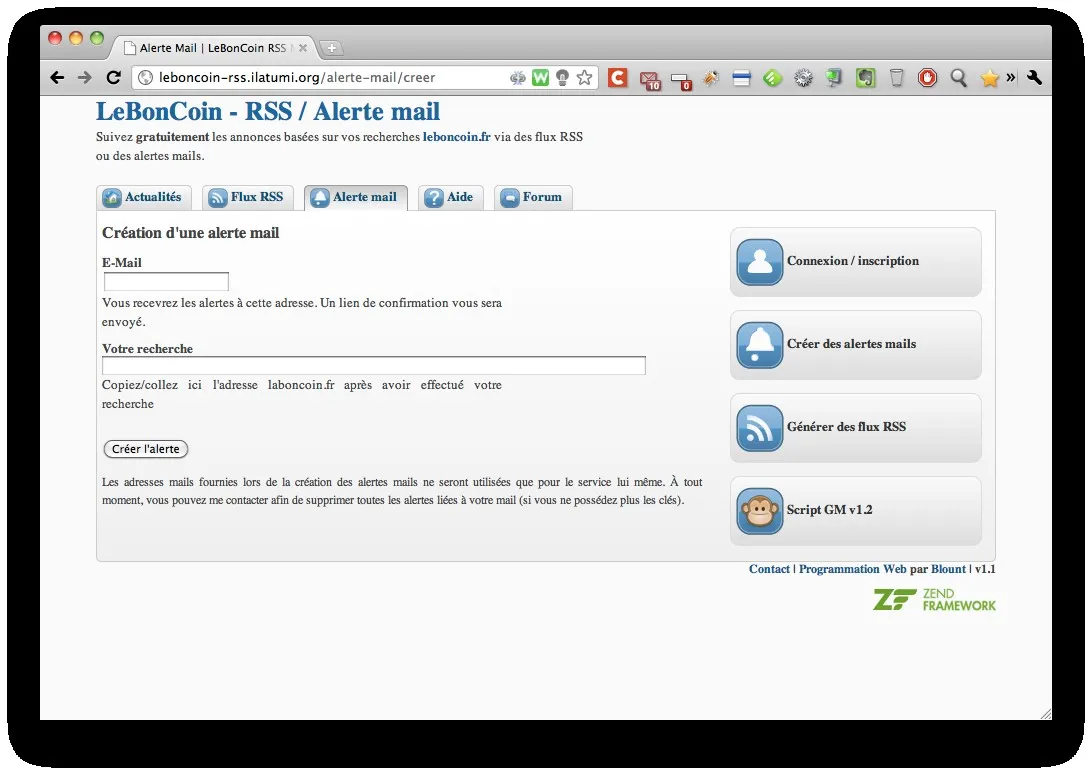Click the extension icon with red 0 badge
Screen dimensions: 1092x775
[680, 81]
